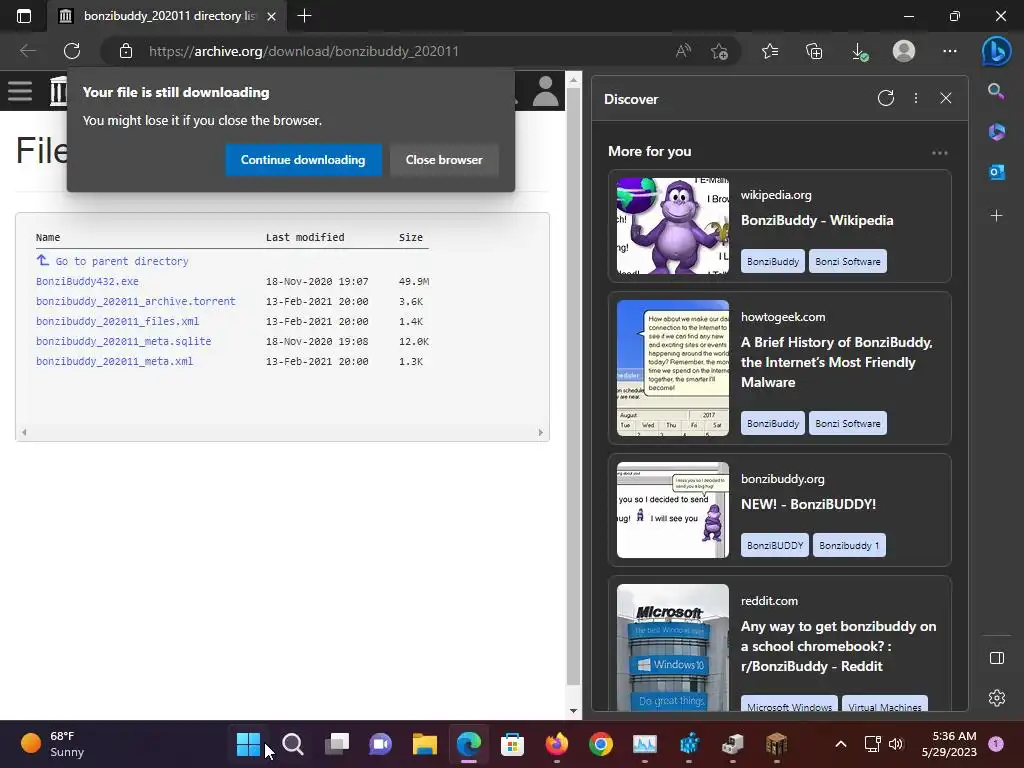
Task: Open File Explorer from the taskbar
Action: pos(424,744)
